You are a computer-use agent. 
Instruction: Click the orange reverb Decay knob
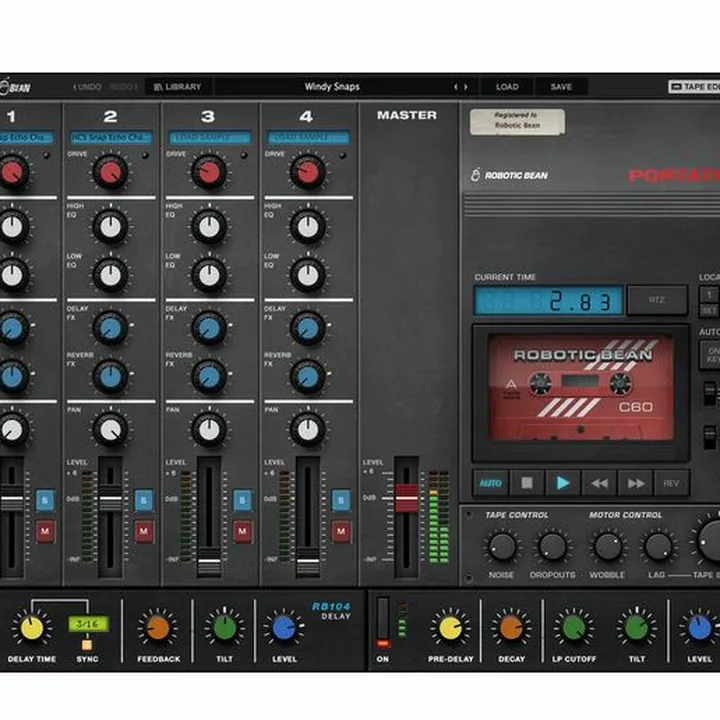tap(511, 628)
